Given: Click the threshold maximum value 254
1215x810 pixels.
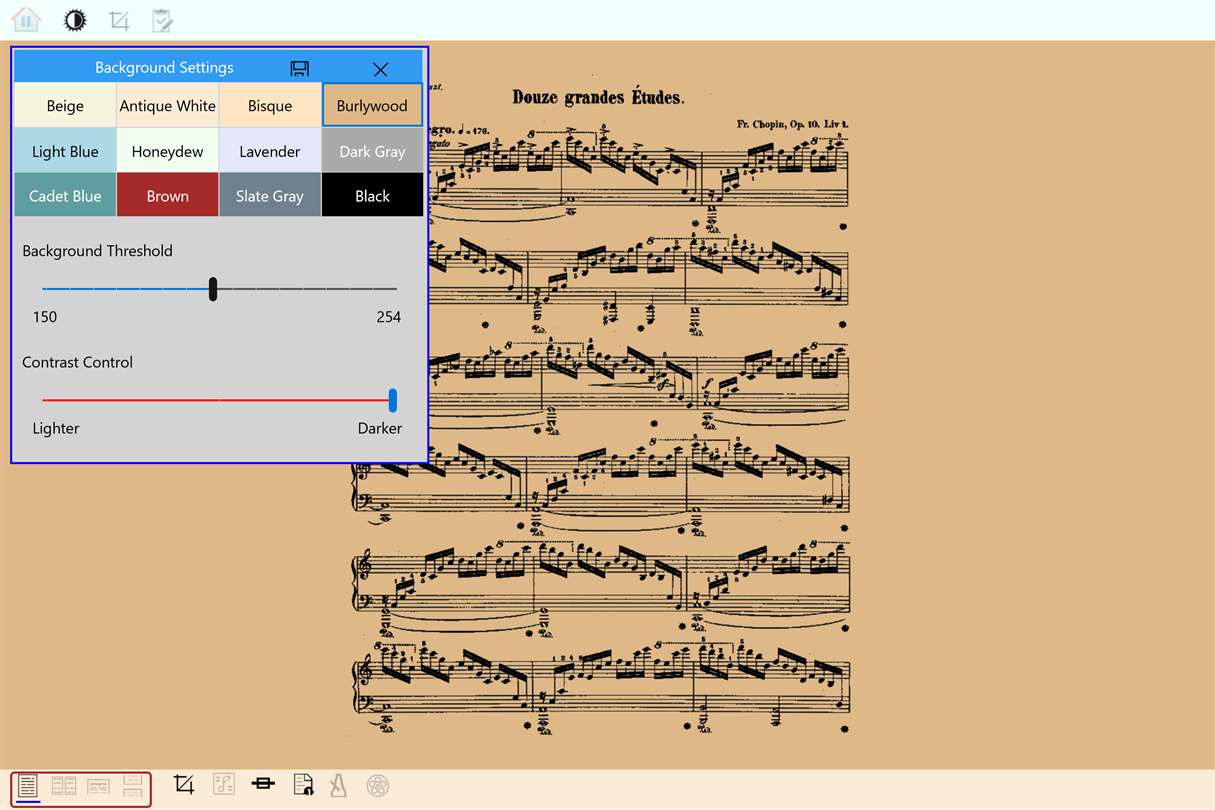Looking at the screenshot, I should 389,317.
